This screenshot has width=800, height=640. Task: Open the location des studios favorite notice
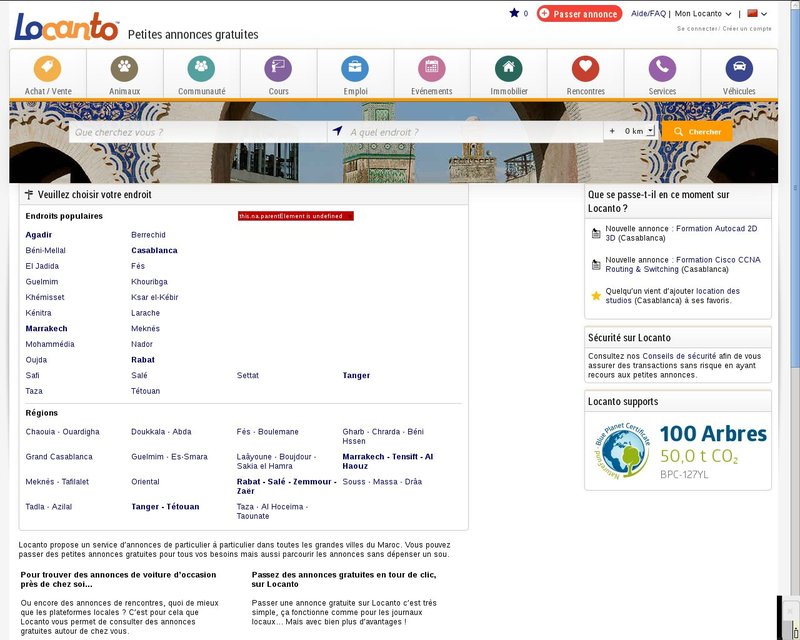[x=672, y=296]
